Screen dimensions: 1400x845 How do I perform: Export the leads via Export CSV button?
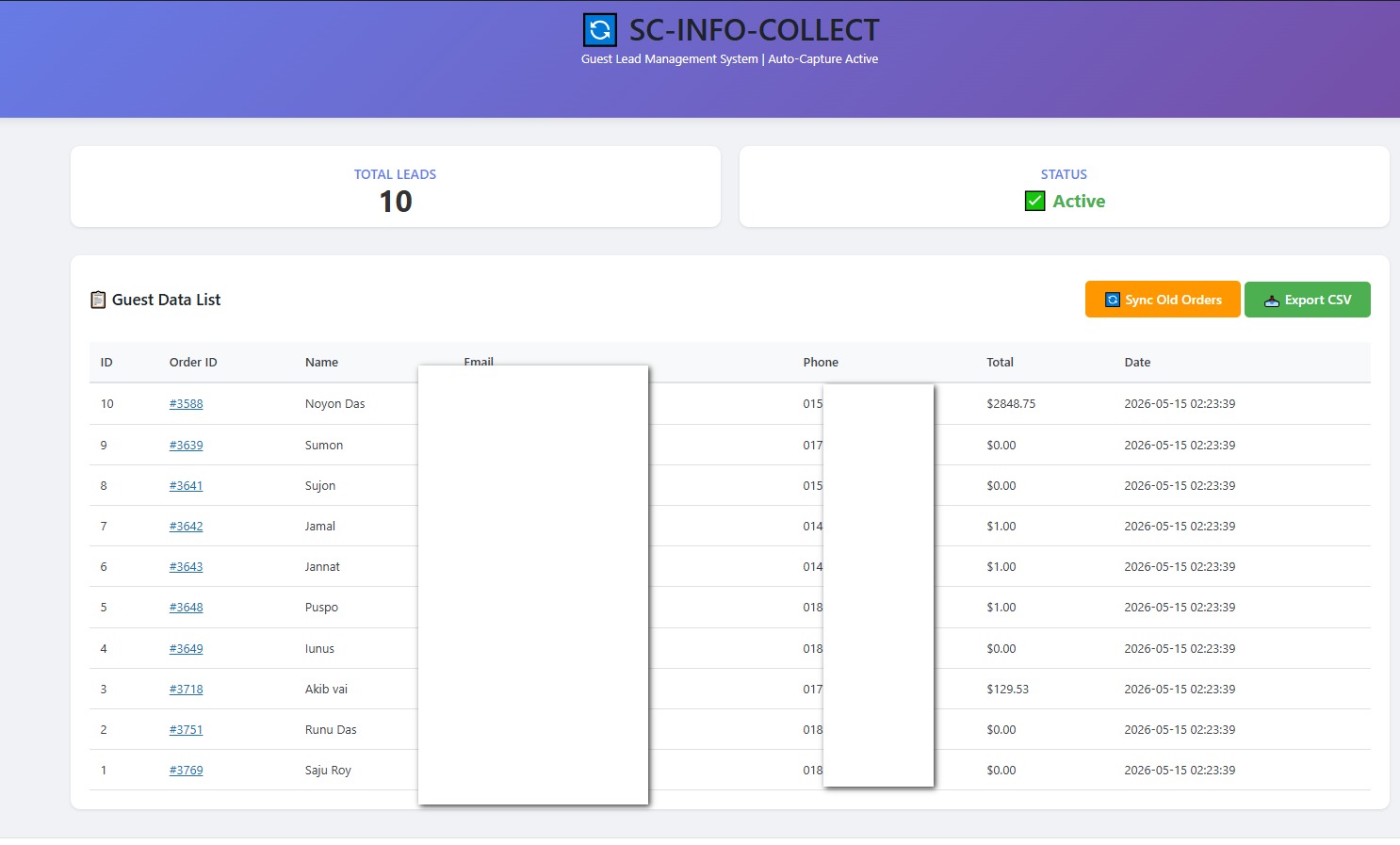pyautogui.click(x=1308, y=300)
